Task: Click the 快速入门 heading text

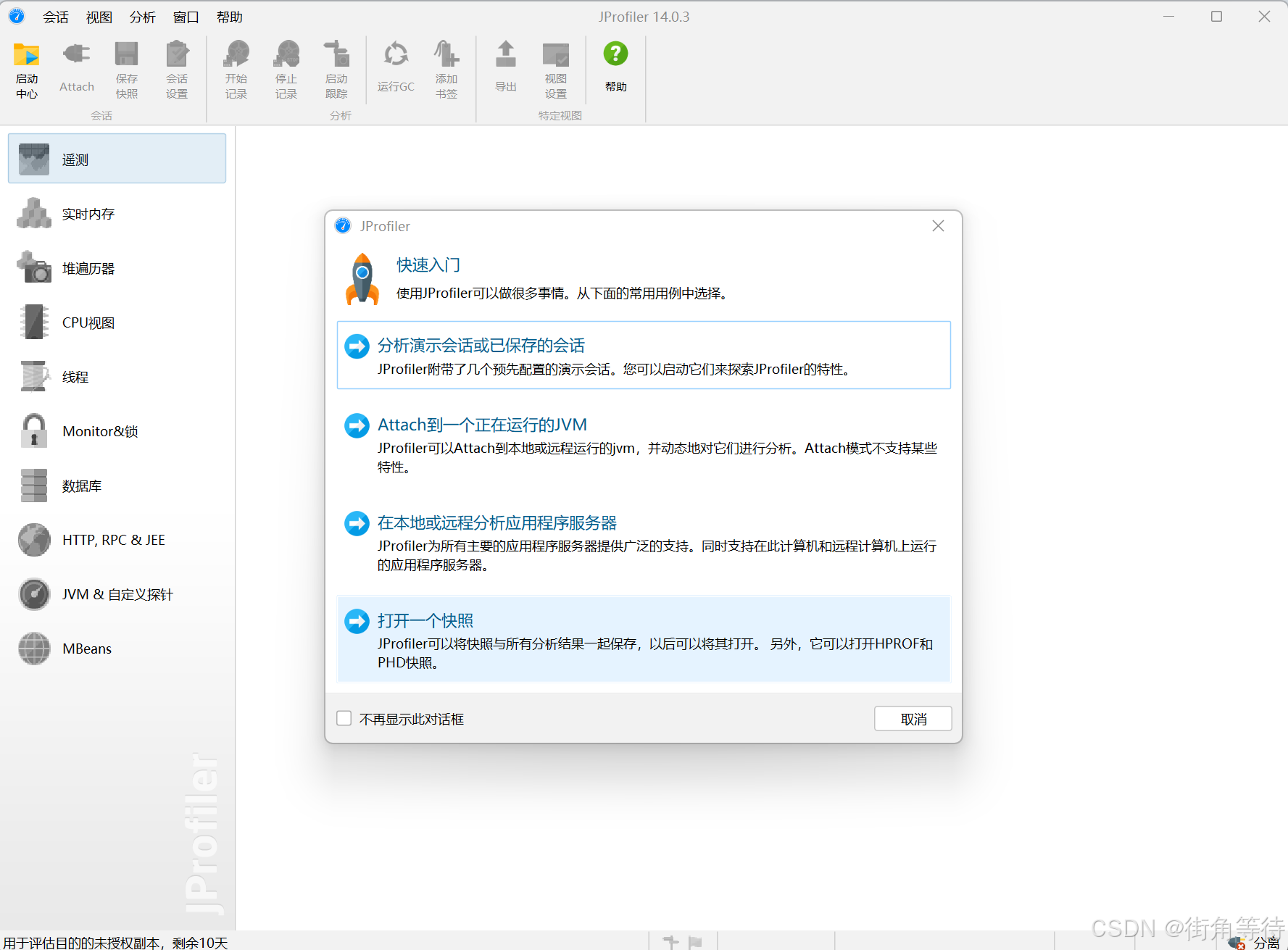Action: coord(428,265)
